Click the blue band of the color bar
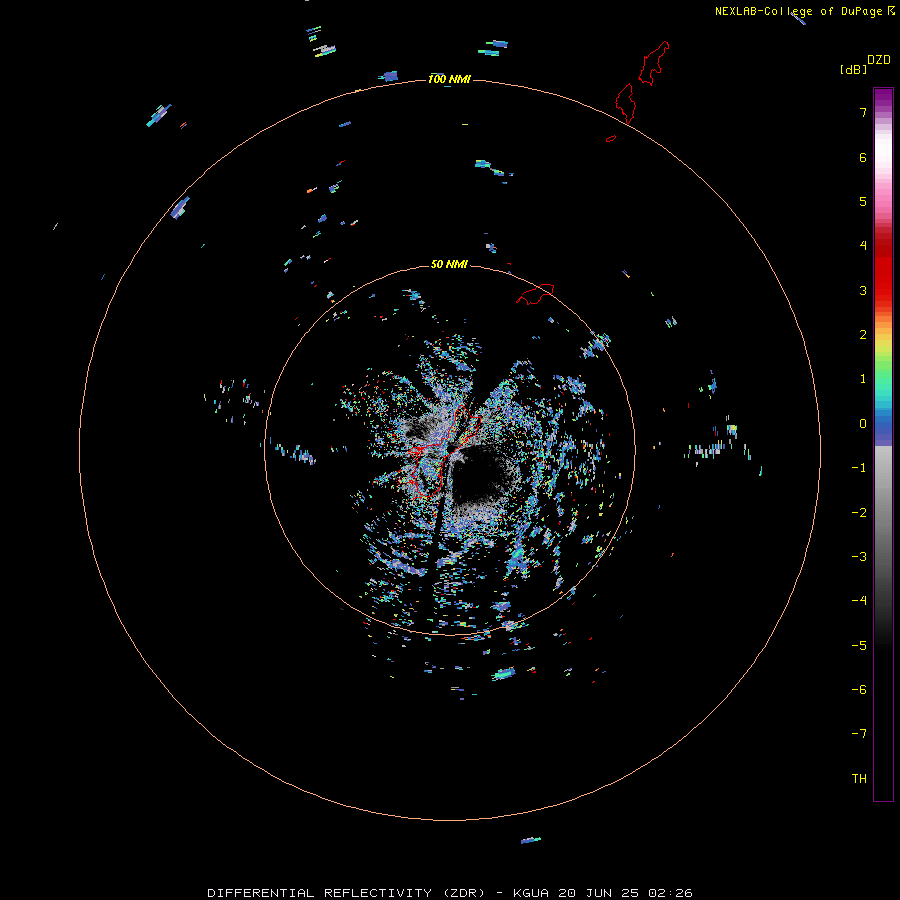Image resolution: width=900 pixels, height=900 pixels. click(x=883, y=425)
